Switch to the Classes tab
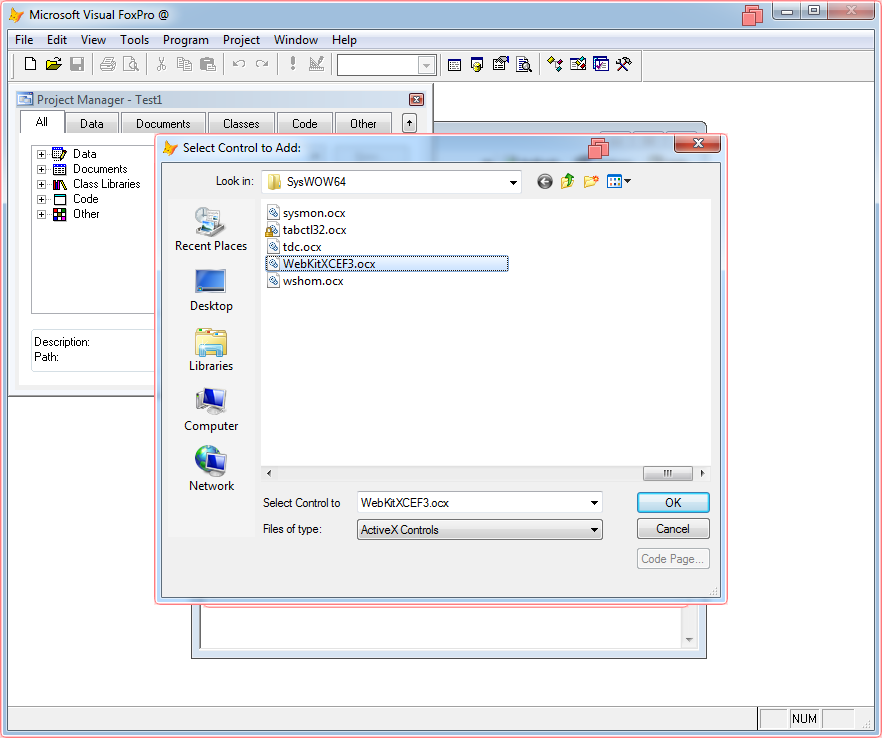 (241, 124)
